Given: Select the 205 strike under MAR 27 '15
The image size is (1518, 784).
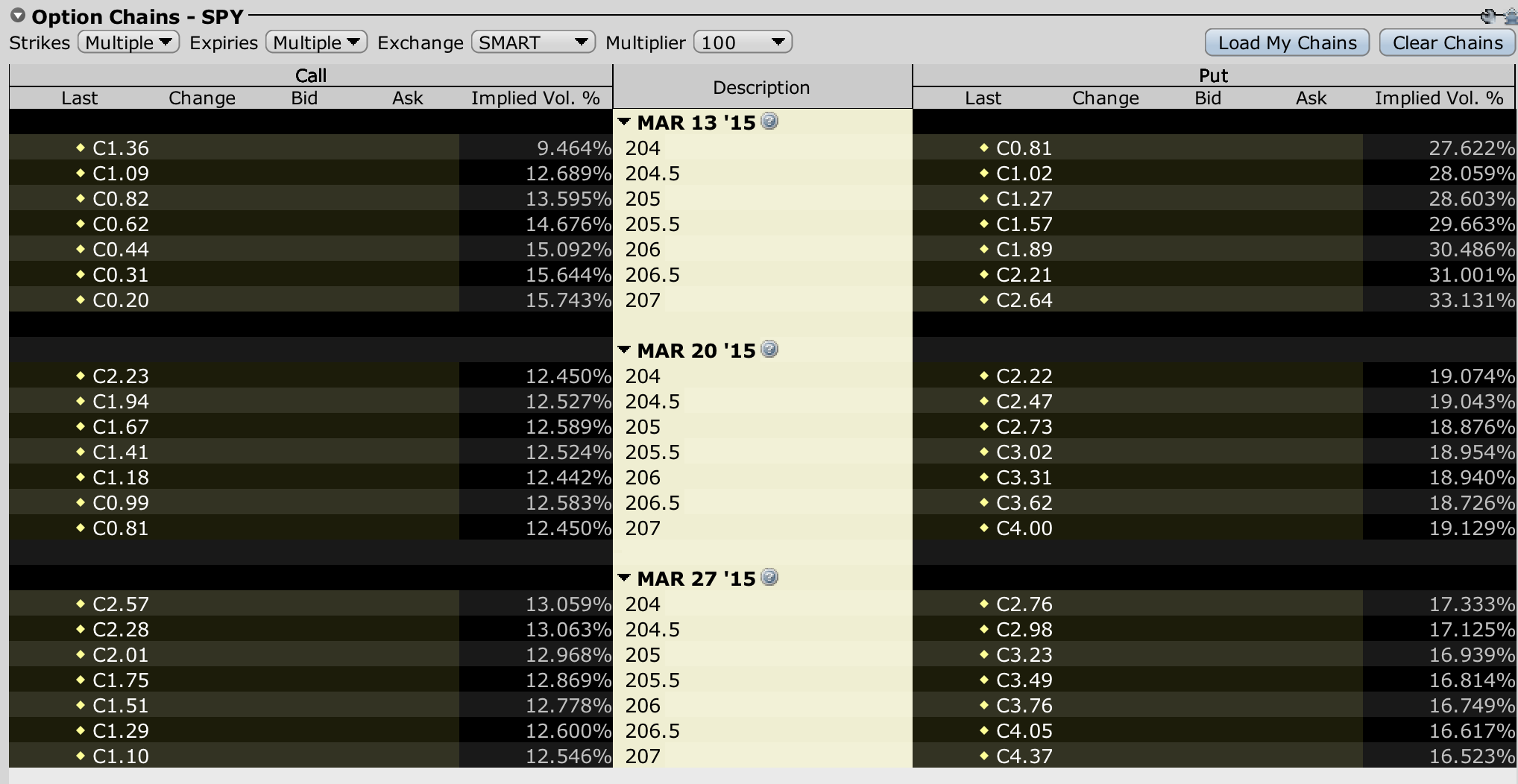Looking at the screenshot, I should coord(643,655).
